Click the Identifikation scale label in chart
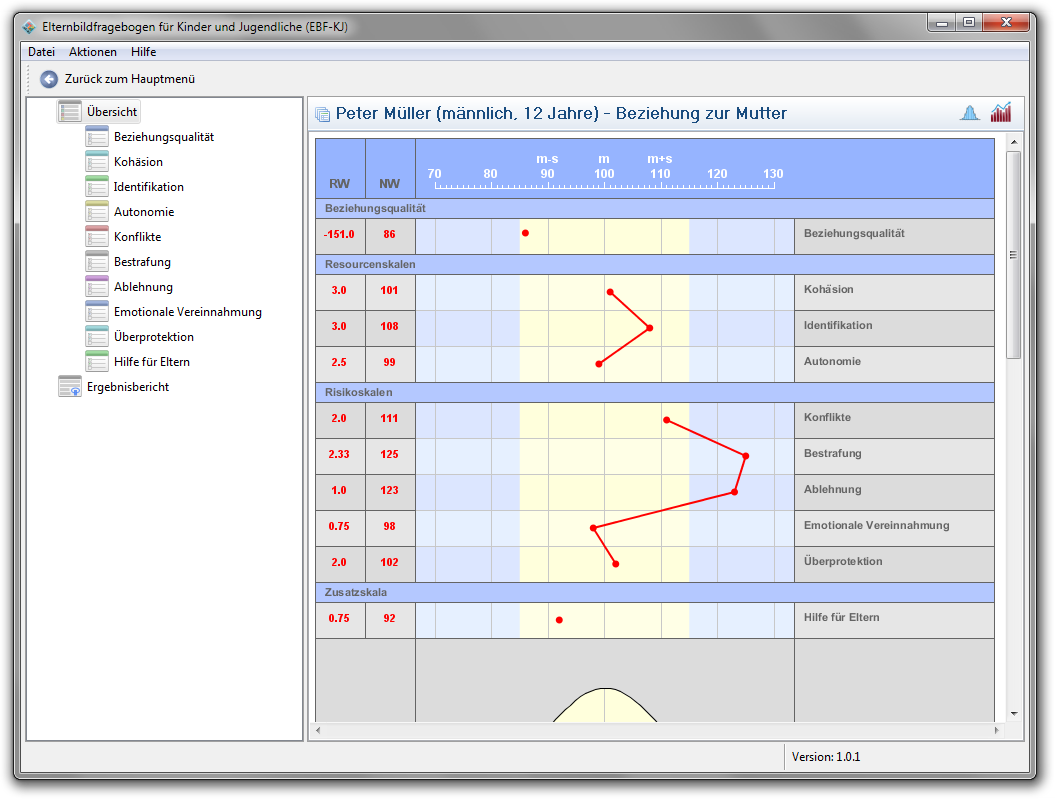This screenshot has height=799, width=1055. click(838, 325)
